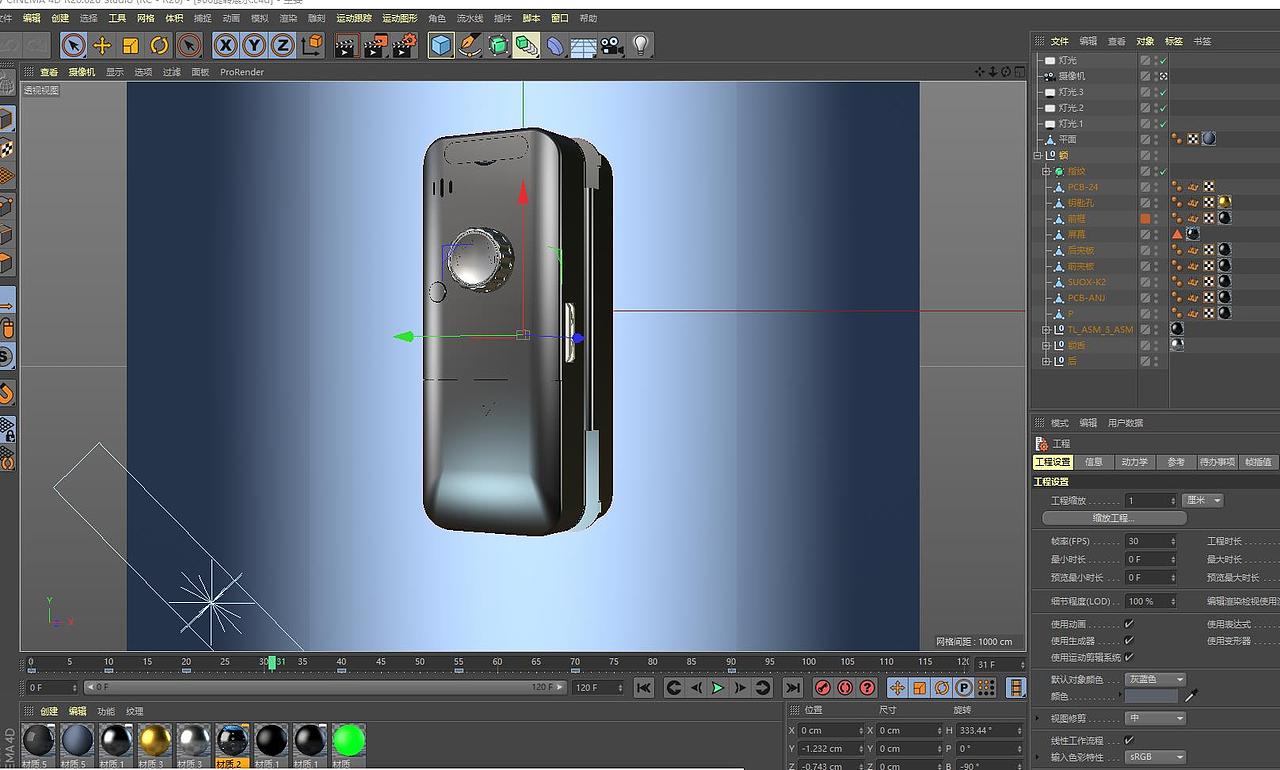Toggle the 线性工作流程 checkbox
Viewport: 1280px width, 770px height.
point(1129,740)
